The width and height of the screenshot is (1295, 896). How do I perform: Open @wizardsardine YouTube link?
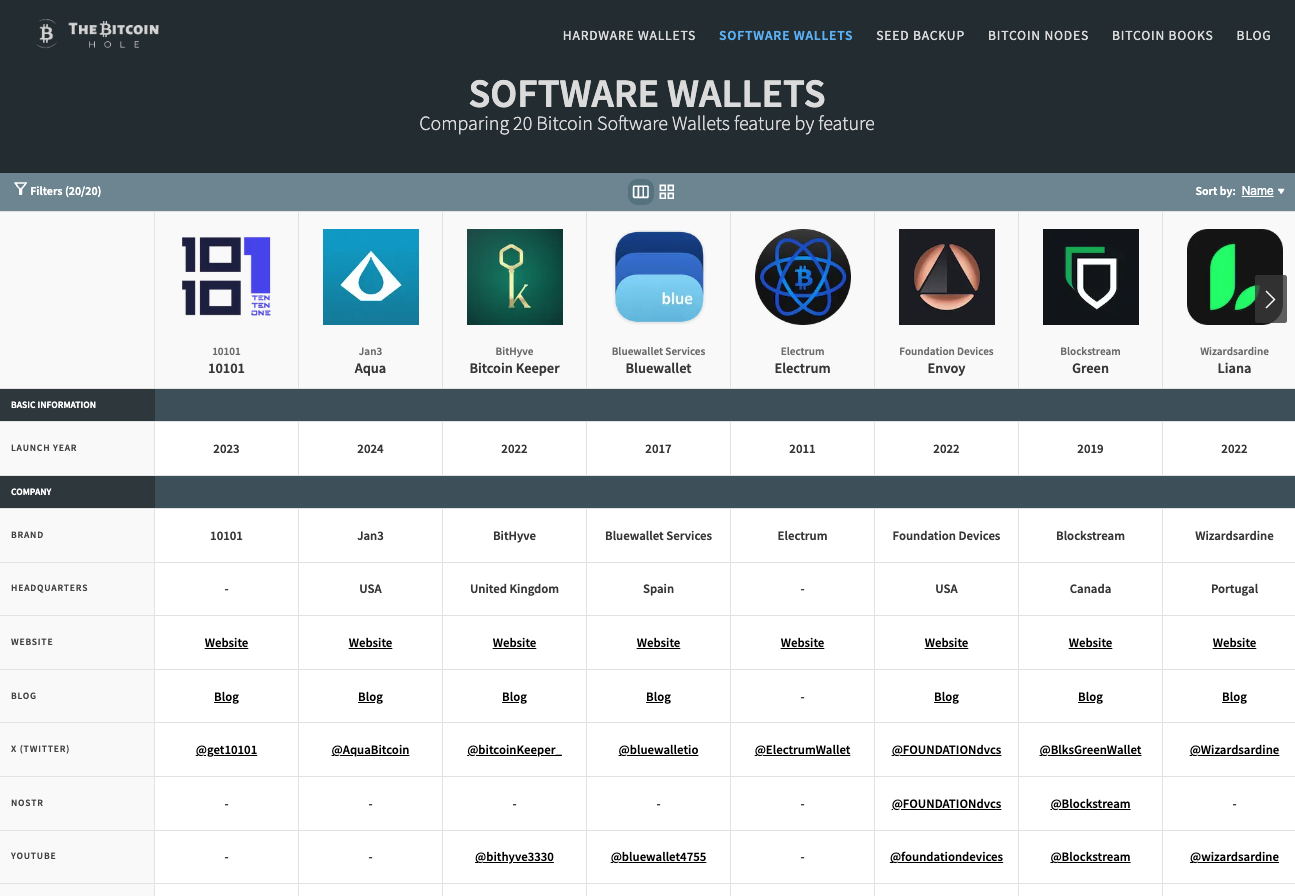click(1235, 857)
